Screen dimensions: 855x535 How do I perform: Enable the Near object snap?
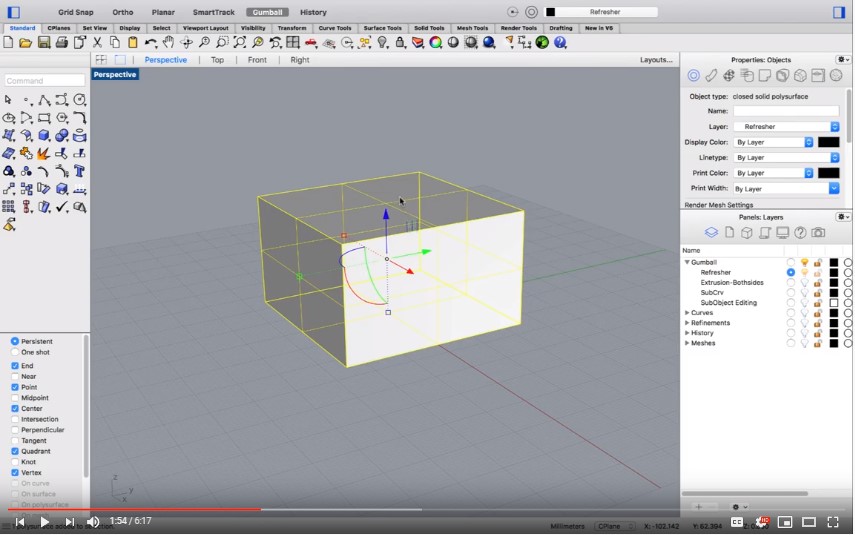pyautogui.click(x=15, y=376)
